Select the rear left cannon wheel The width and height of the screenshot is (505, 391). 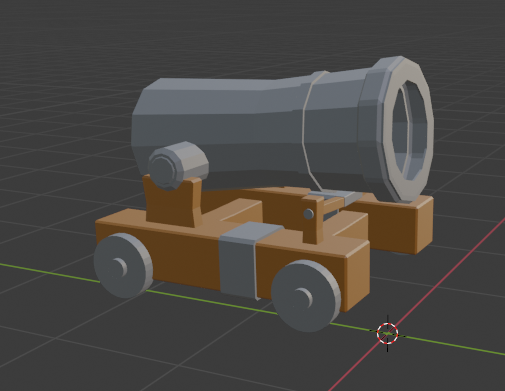click(123, 265)
